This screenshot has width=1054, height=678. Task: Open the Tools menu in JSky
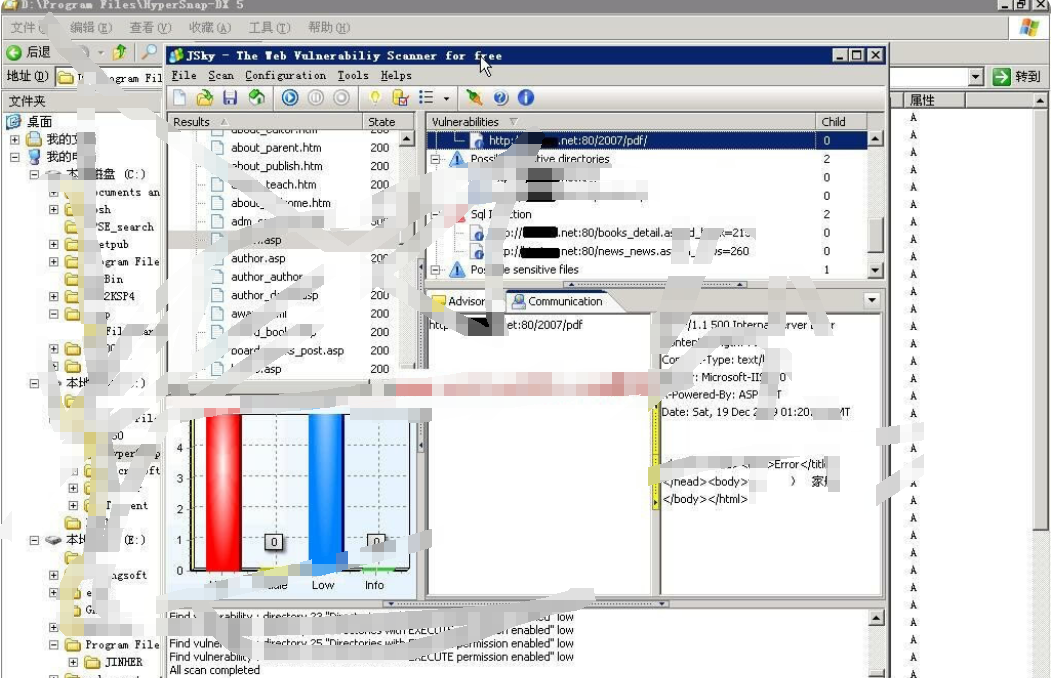tap(353, 75)
